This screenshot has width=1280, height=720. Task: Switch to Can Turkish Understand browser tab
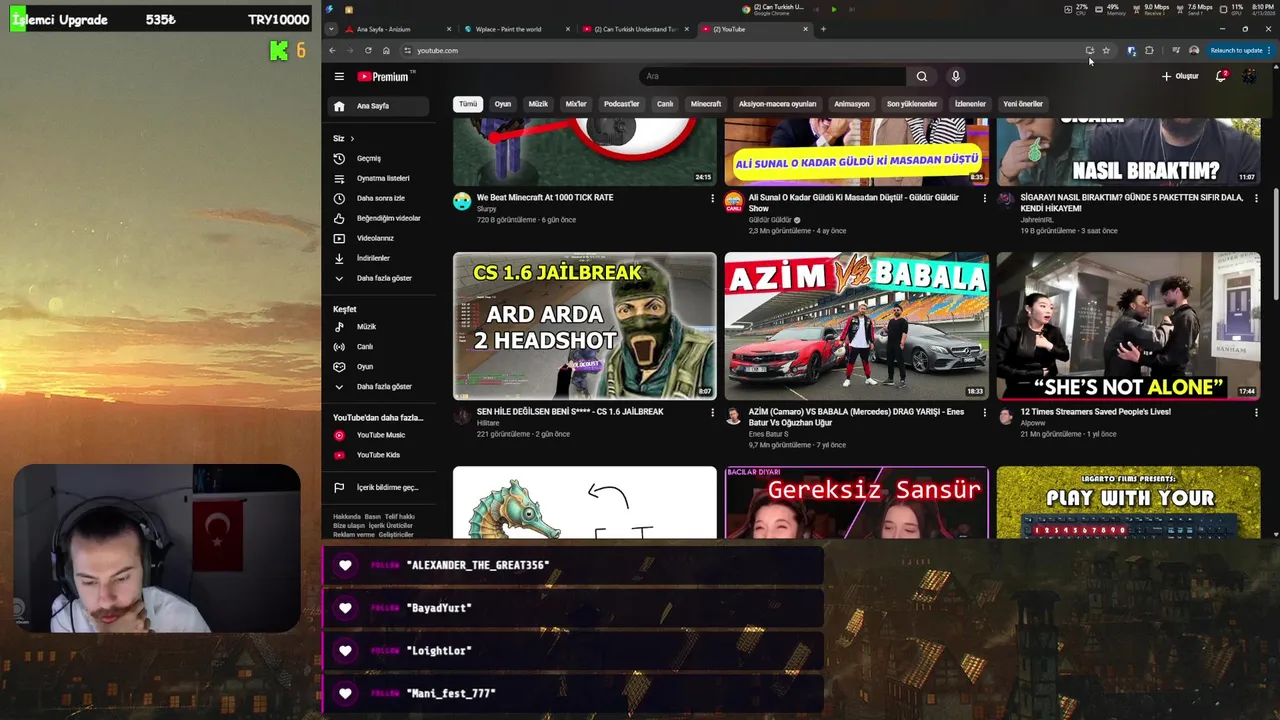tap(636, 29)
